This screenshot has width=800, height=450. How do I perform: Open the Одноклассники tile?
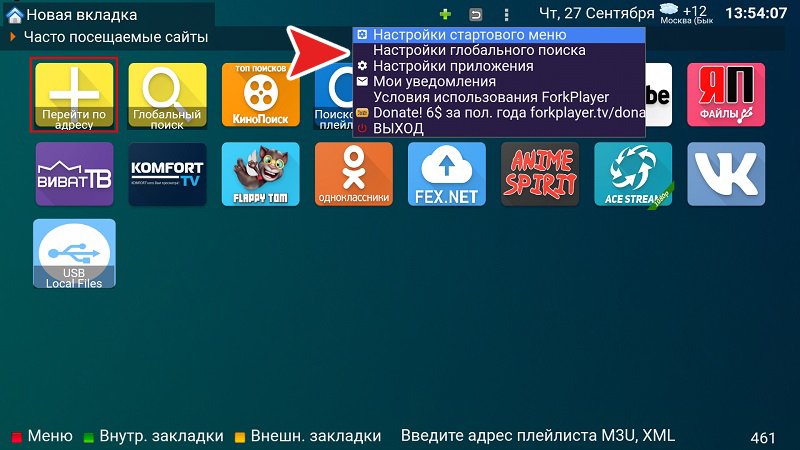[x=354, y=174]
